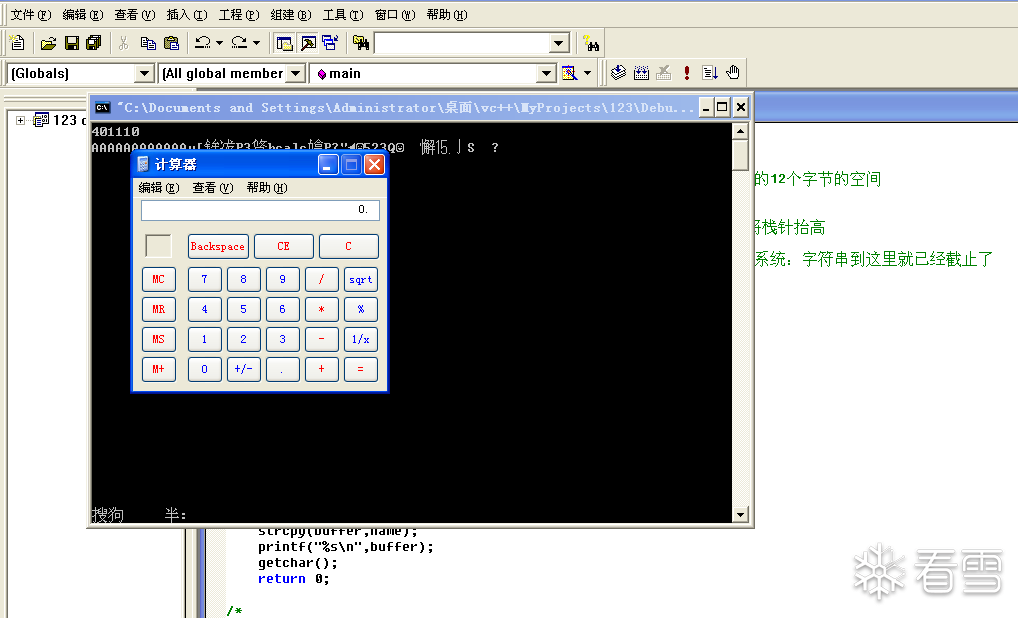Viewport: 1018px width, 618px height.
Task: Click the Stop Build icon
Action: point(664,73)
